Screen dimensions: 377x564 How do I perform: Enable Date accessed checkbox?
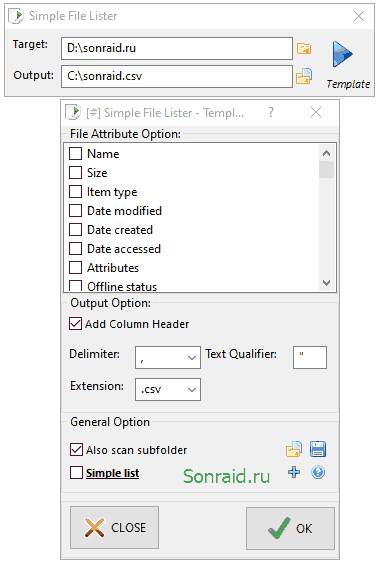click(x=76, y=249)
